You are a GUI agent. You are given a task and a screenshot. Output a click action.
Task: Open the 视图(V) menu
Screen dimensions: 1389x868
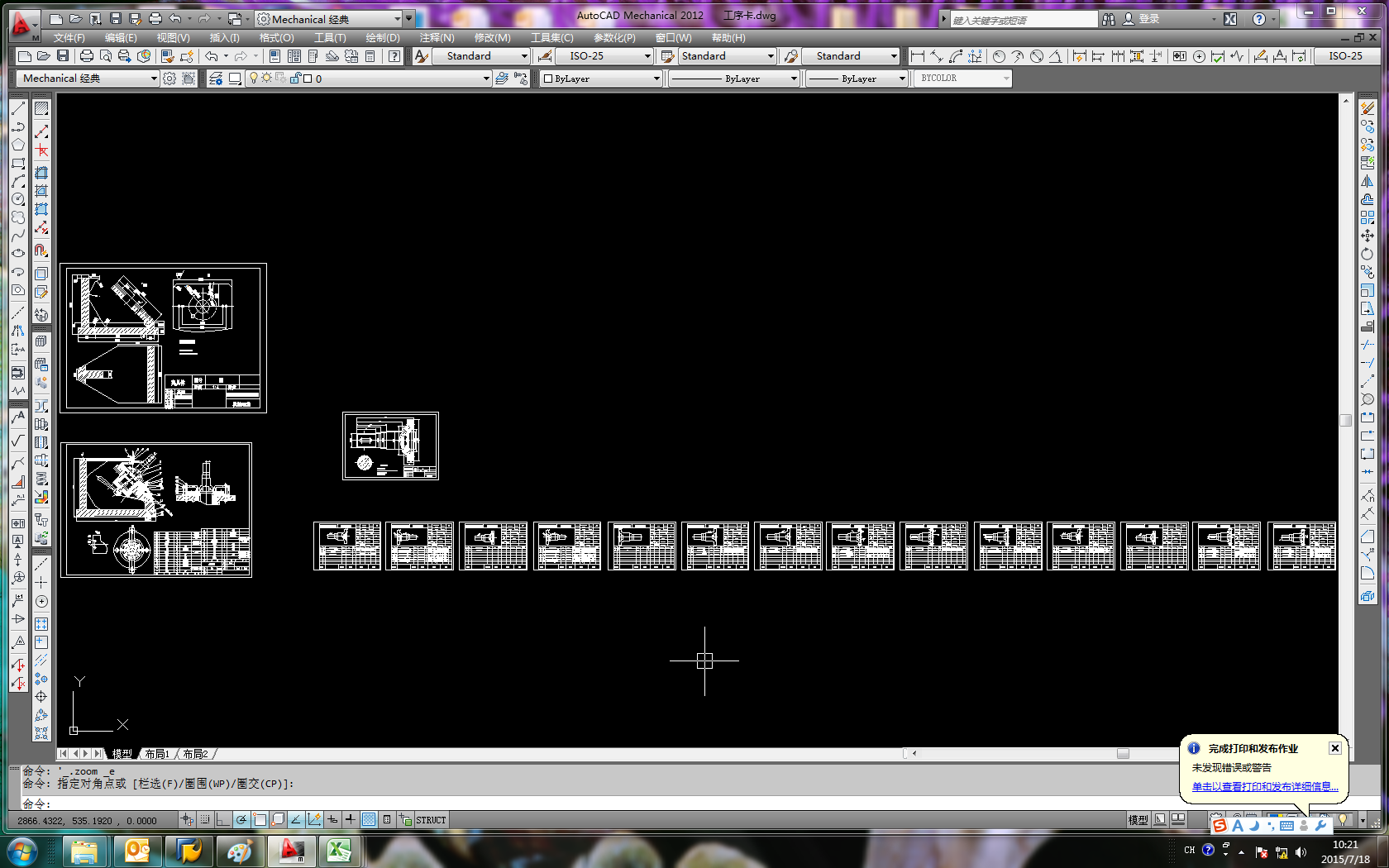pos(173,38)
